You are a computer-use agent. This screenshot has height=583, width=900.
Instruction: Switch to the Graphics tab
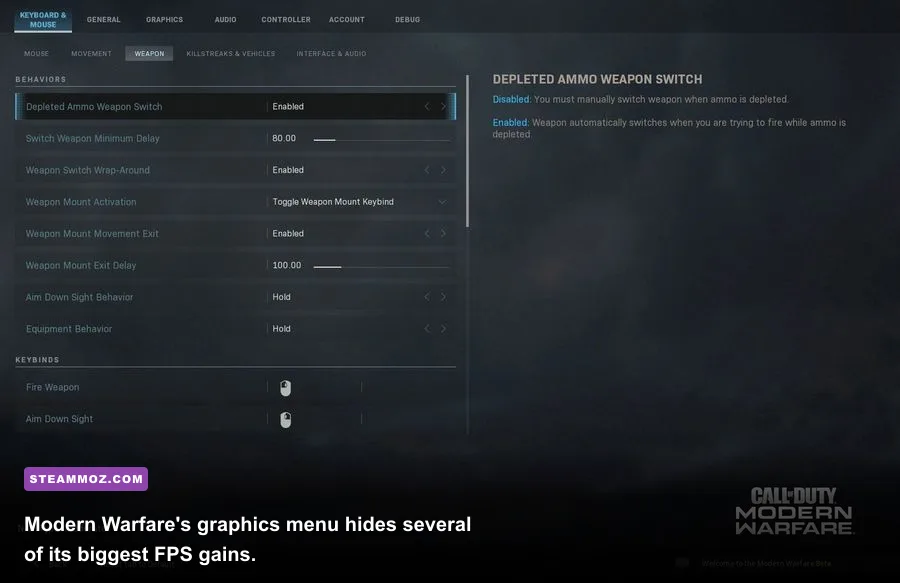[x=164, y=20]
